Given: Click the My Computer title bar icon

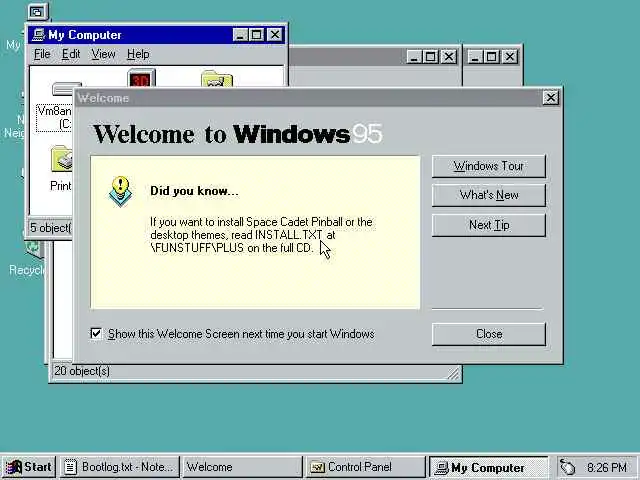Looking at the screenshot, I should (38, 35).
